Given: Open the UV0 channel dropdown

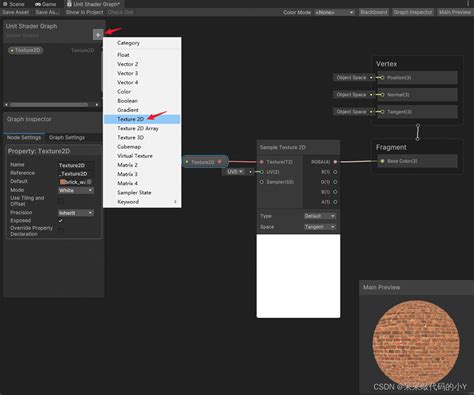Looking at the screenshot, I should coord(235,172).
